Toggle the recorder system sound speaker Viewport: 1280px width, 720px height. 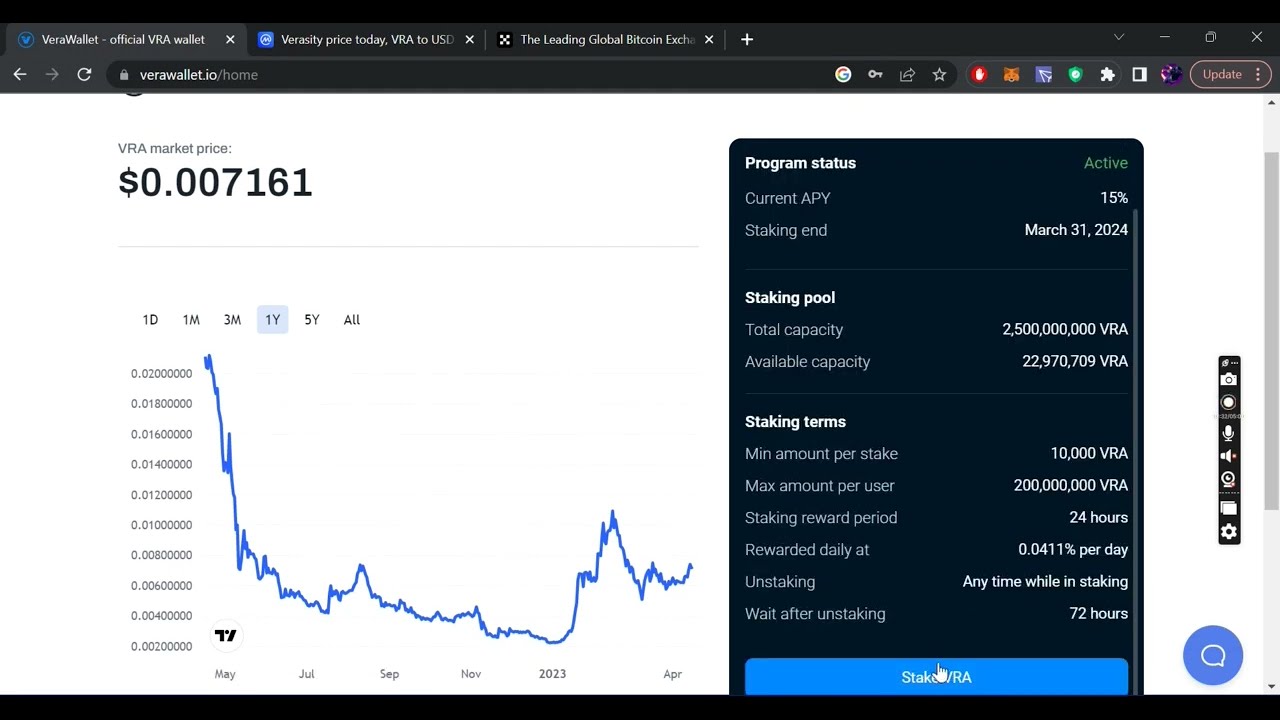tap(1228, 456)
